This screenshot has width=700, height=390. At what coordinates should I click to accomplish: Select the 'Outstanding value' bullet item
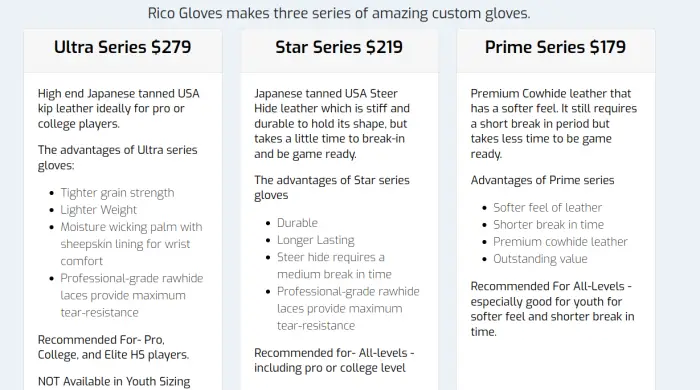(x=540, y=259)
